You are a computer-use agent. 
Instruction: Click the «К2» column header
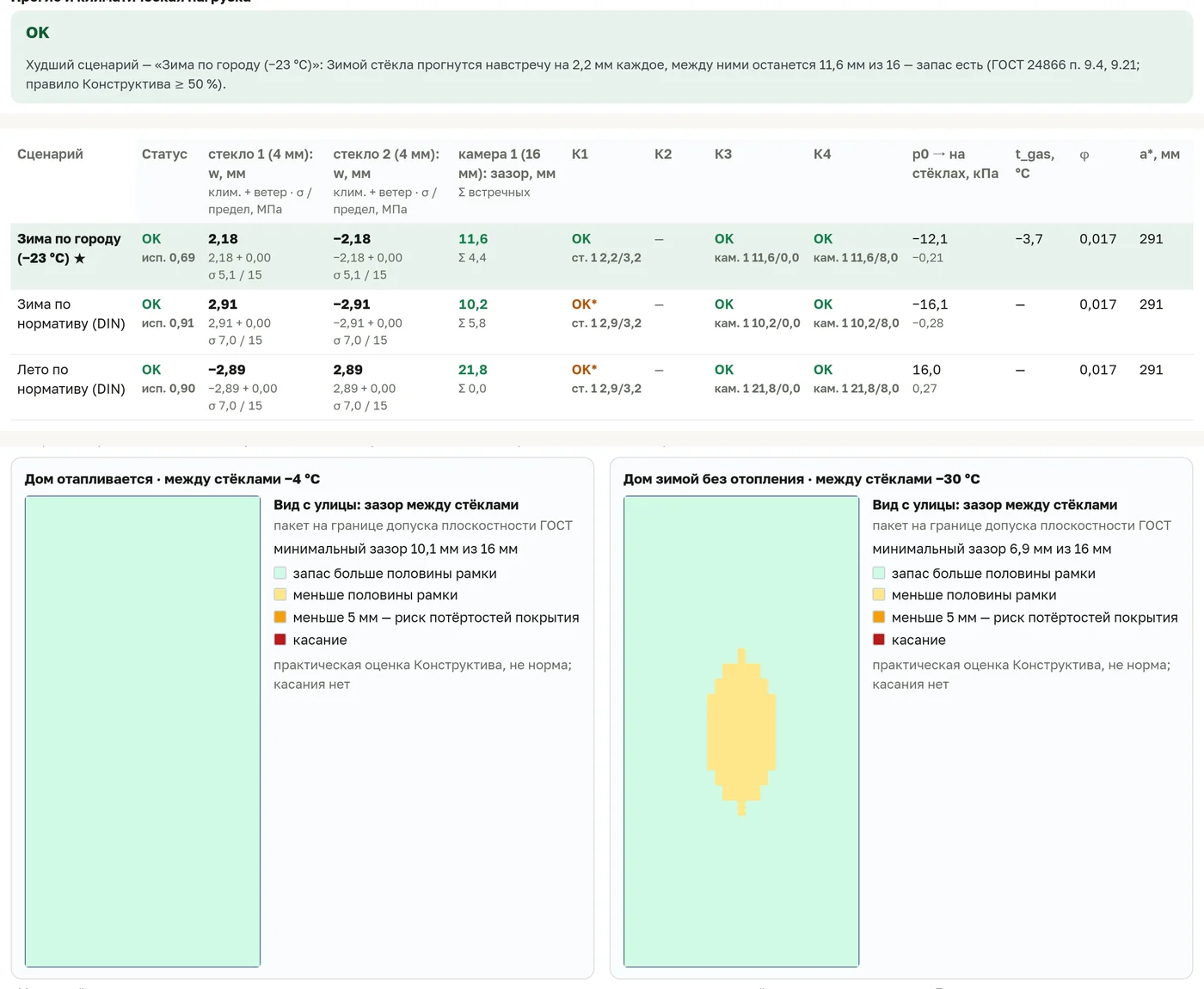(663, 154)
